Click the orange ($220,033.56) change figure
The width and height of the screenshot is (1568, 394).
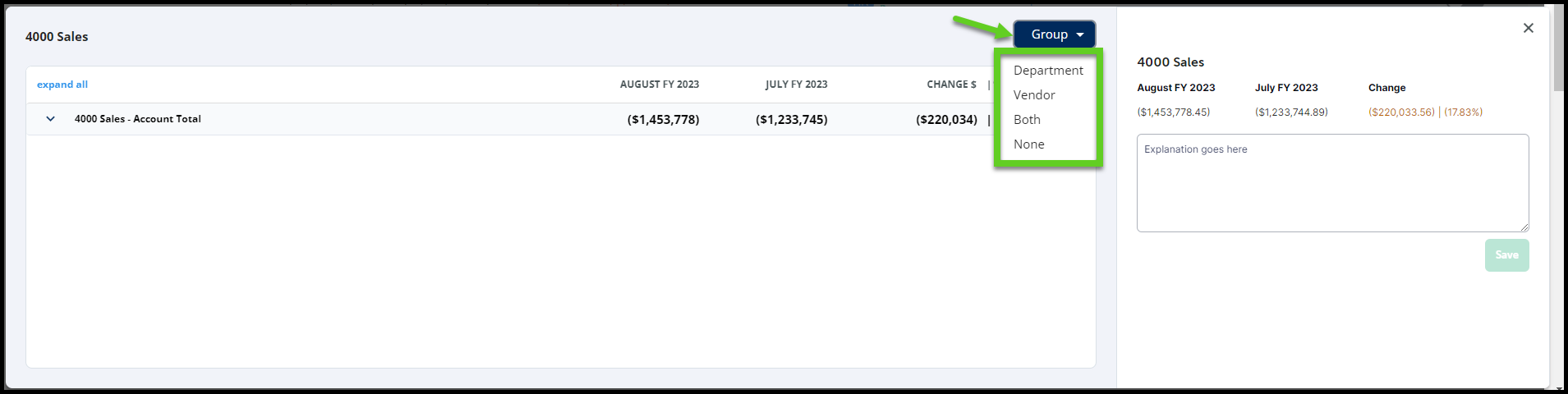[1401, 112]
